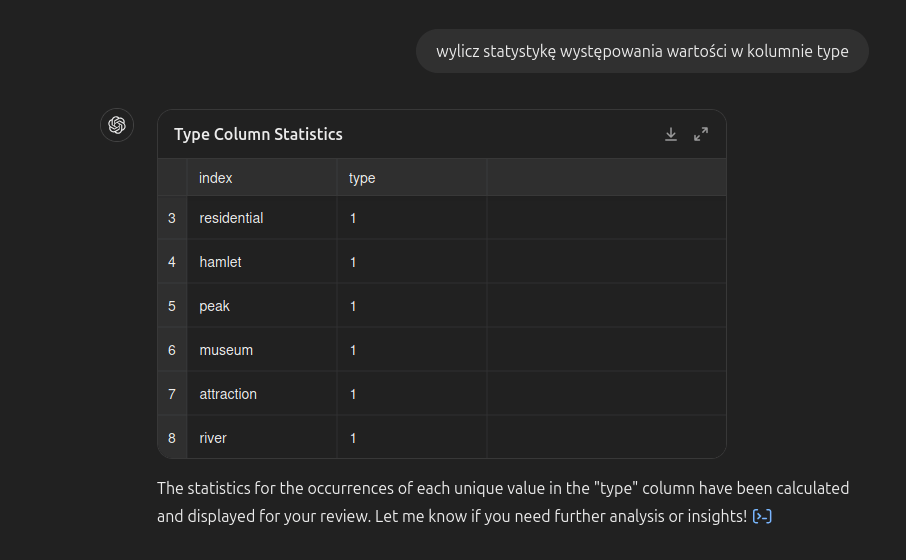906x560 pixels.
Task: Select the museum row cell
Action: (x=262, y=350)
